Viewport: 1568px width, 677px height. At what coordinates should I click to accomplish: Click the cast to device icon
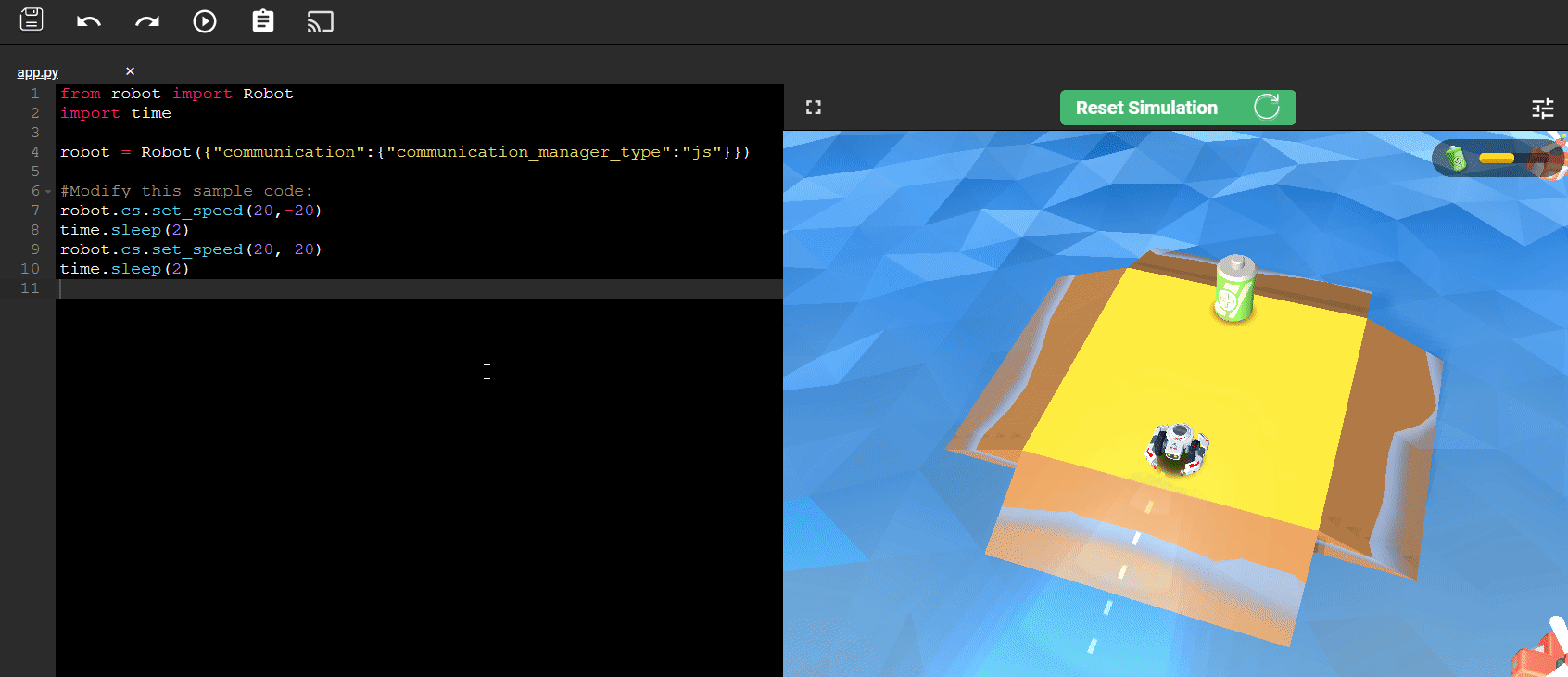click(320, 21)
